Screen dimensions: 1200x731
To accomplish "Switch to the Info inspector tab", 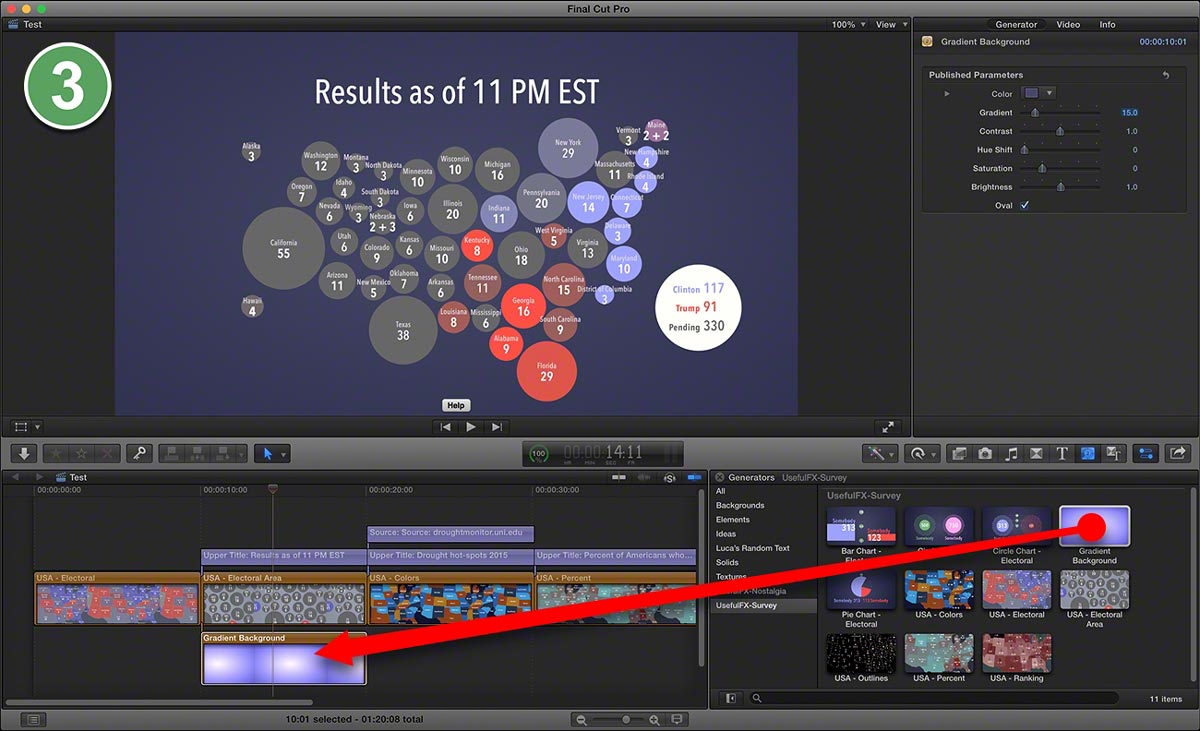I will coord(1107,25).
